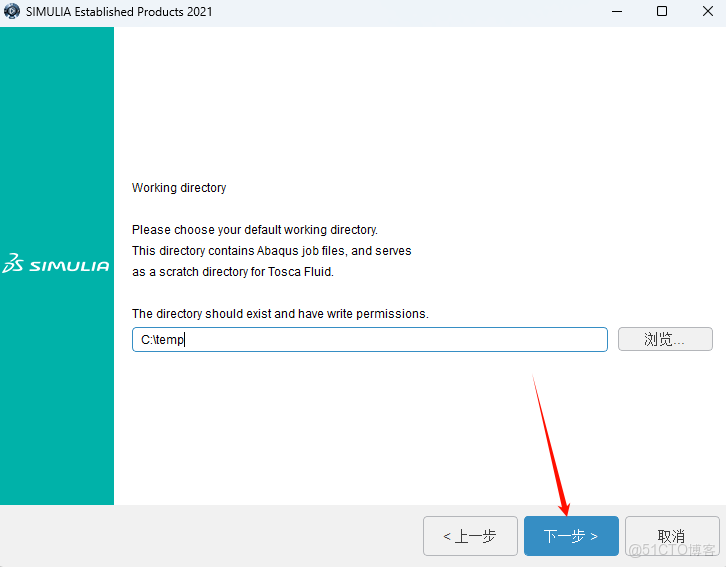Click the 'SIMULIA Established Products 2021' window title
Image resolution: width=726 pixels, height=567 pixels.
tap(119, 12)
